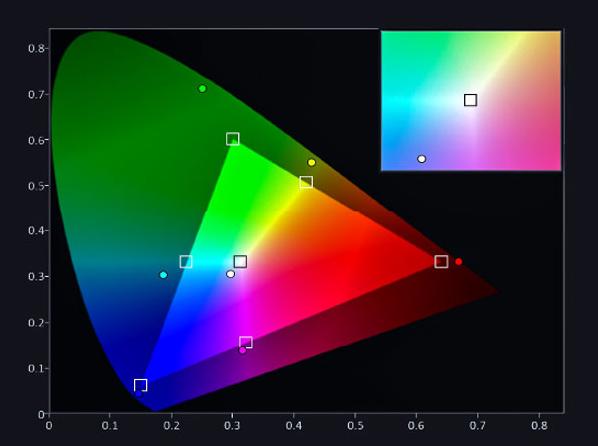598x446 pixels.
Task: Select the yellow target square marker
Action: click(x=306, y=182)
